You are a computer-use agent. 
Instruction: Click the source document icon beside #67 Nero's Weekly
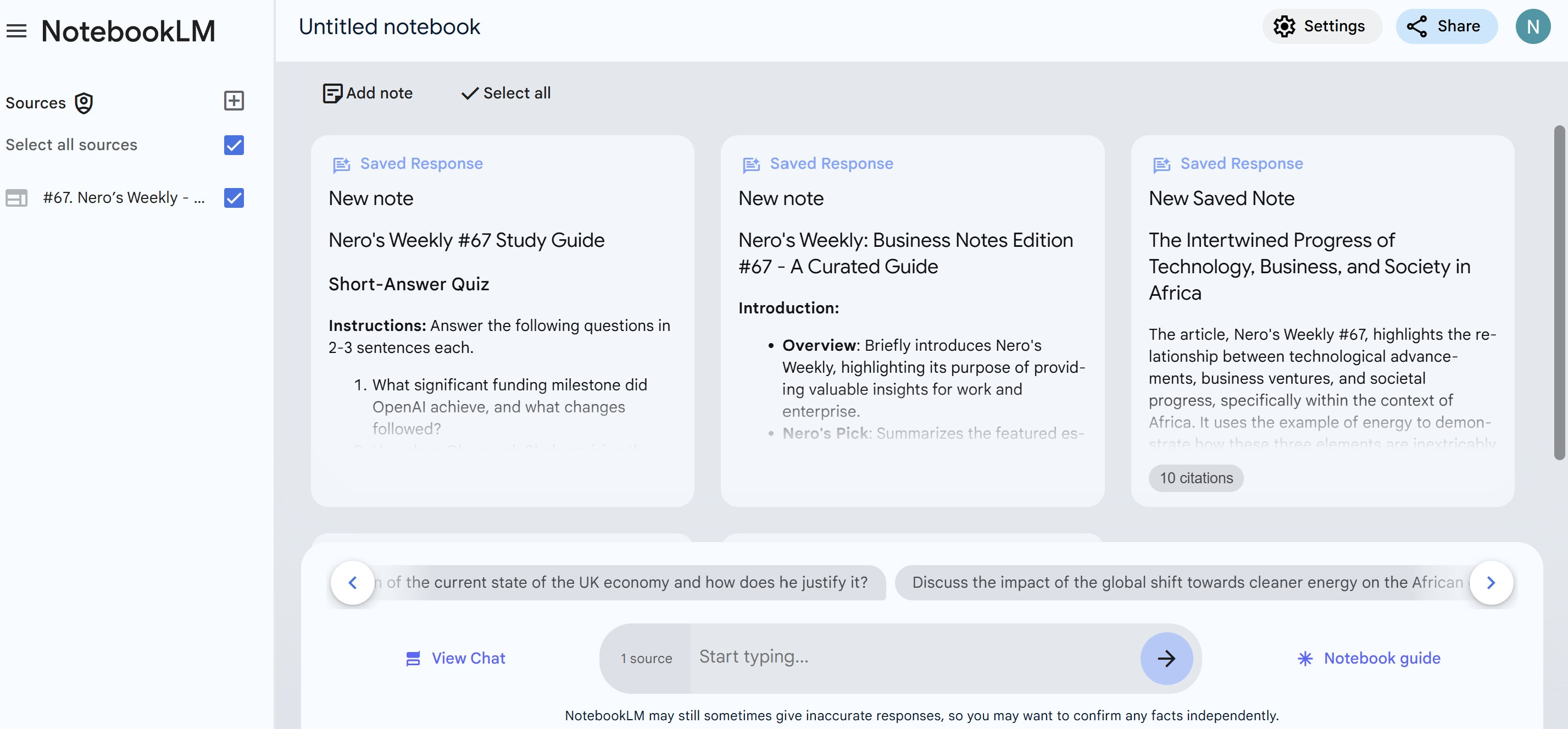[16, 198]
